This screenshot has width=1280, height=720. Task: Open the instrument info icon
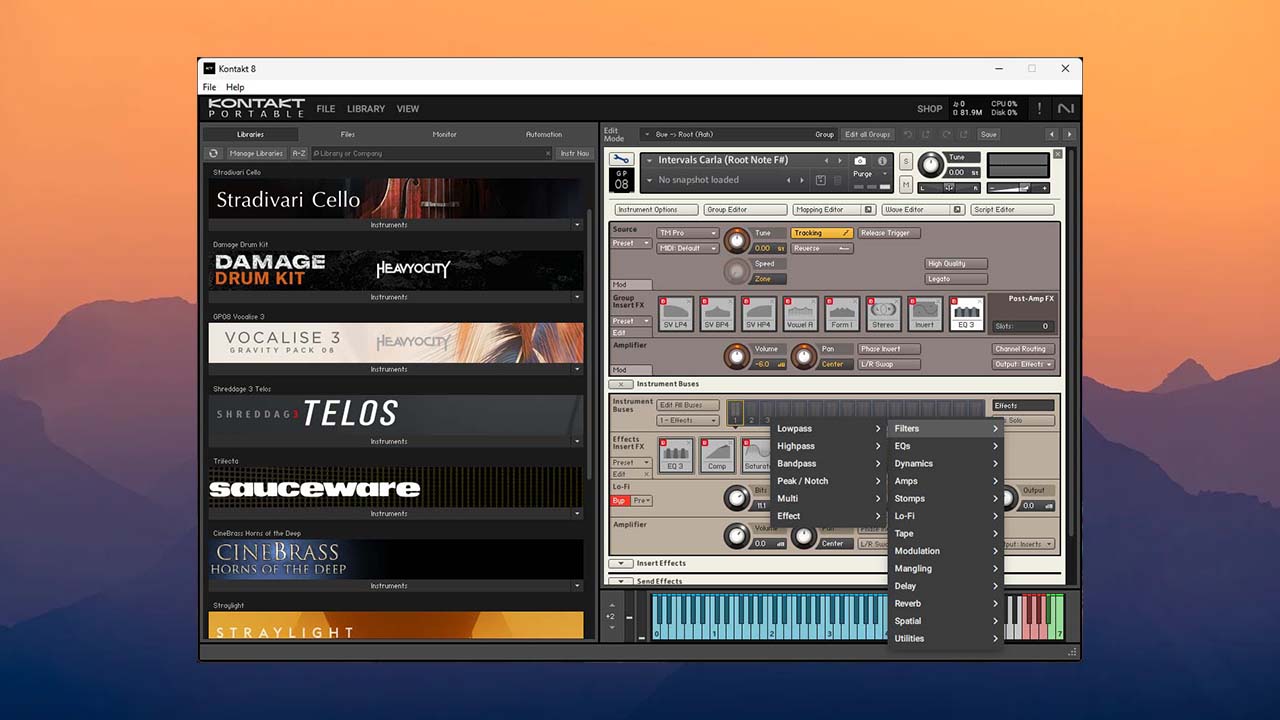(x=882, y=160)
